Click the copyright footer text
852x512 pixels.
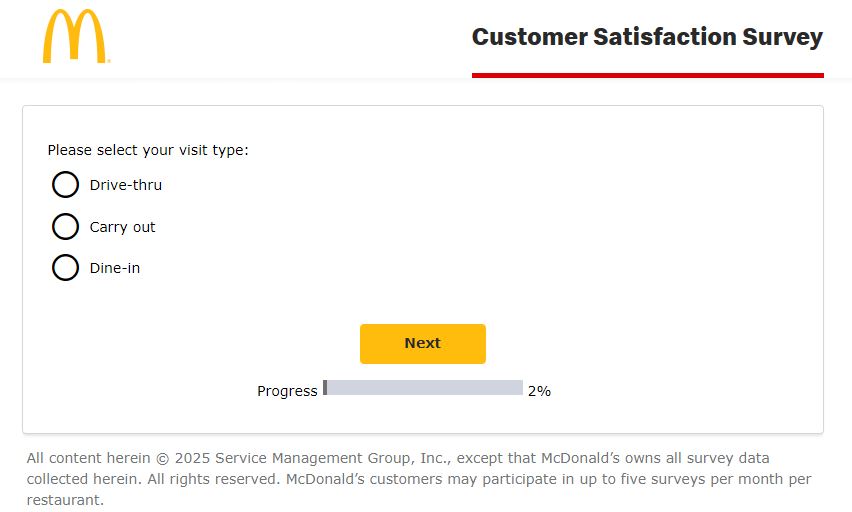click(x=418, y=479)
